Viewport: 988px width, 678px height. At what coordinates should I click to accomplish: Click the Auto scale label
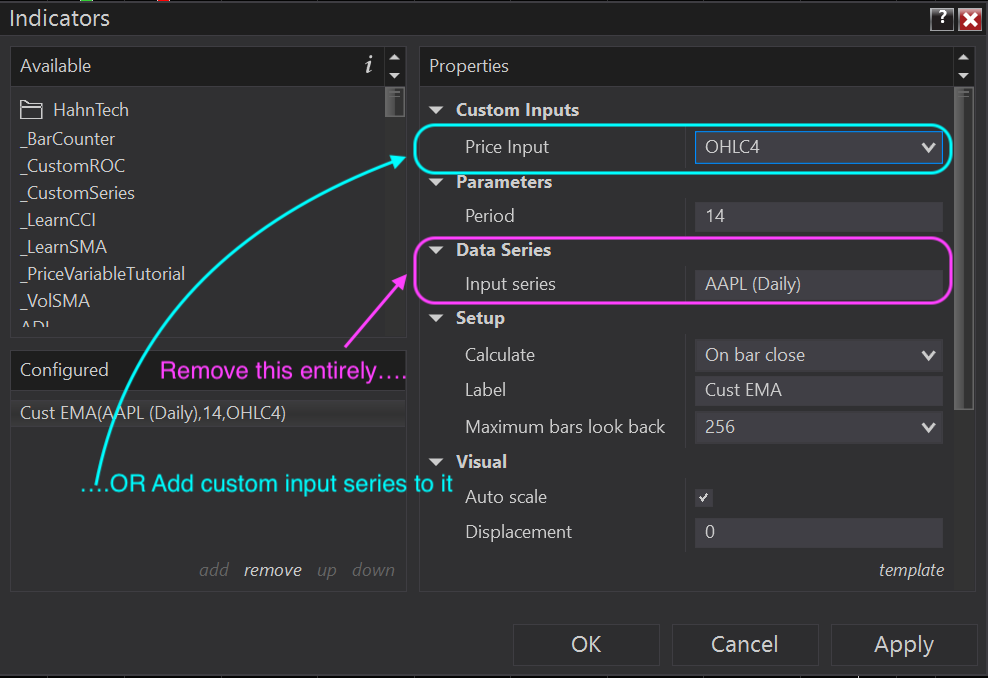[x=506, y=497]
